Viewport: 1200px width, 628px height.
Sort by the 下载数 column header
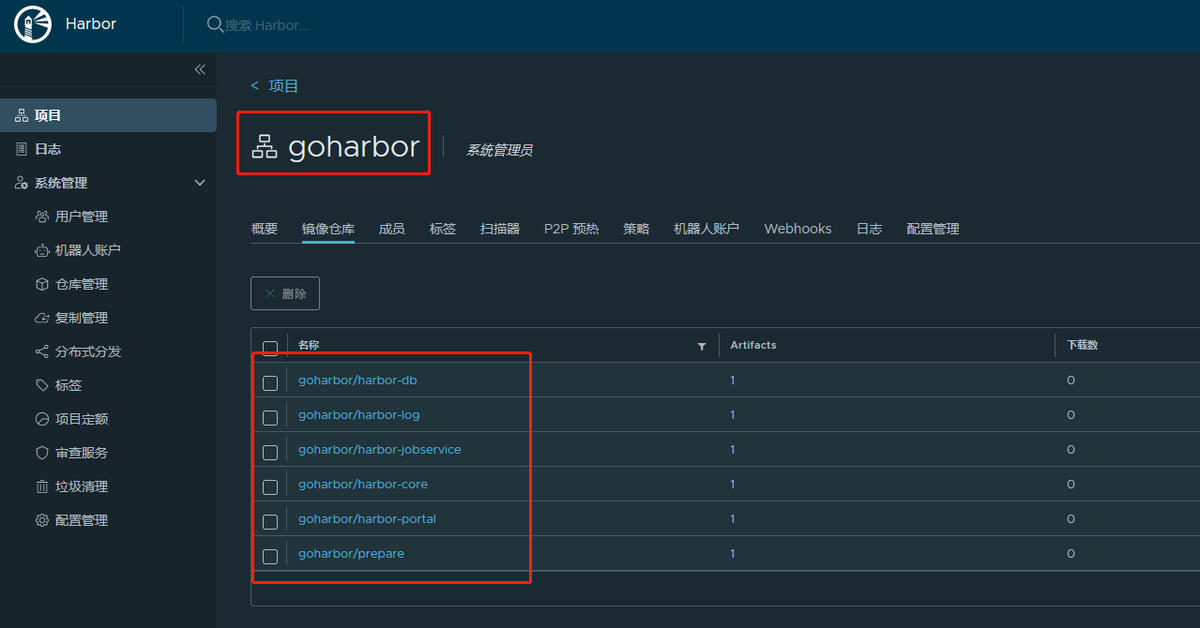(1082, 345)
